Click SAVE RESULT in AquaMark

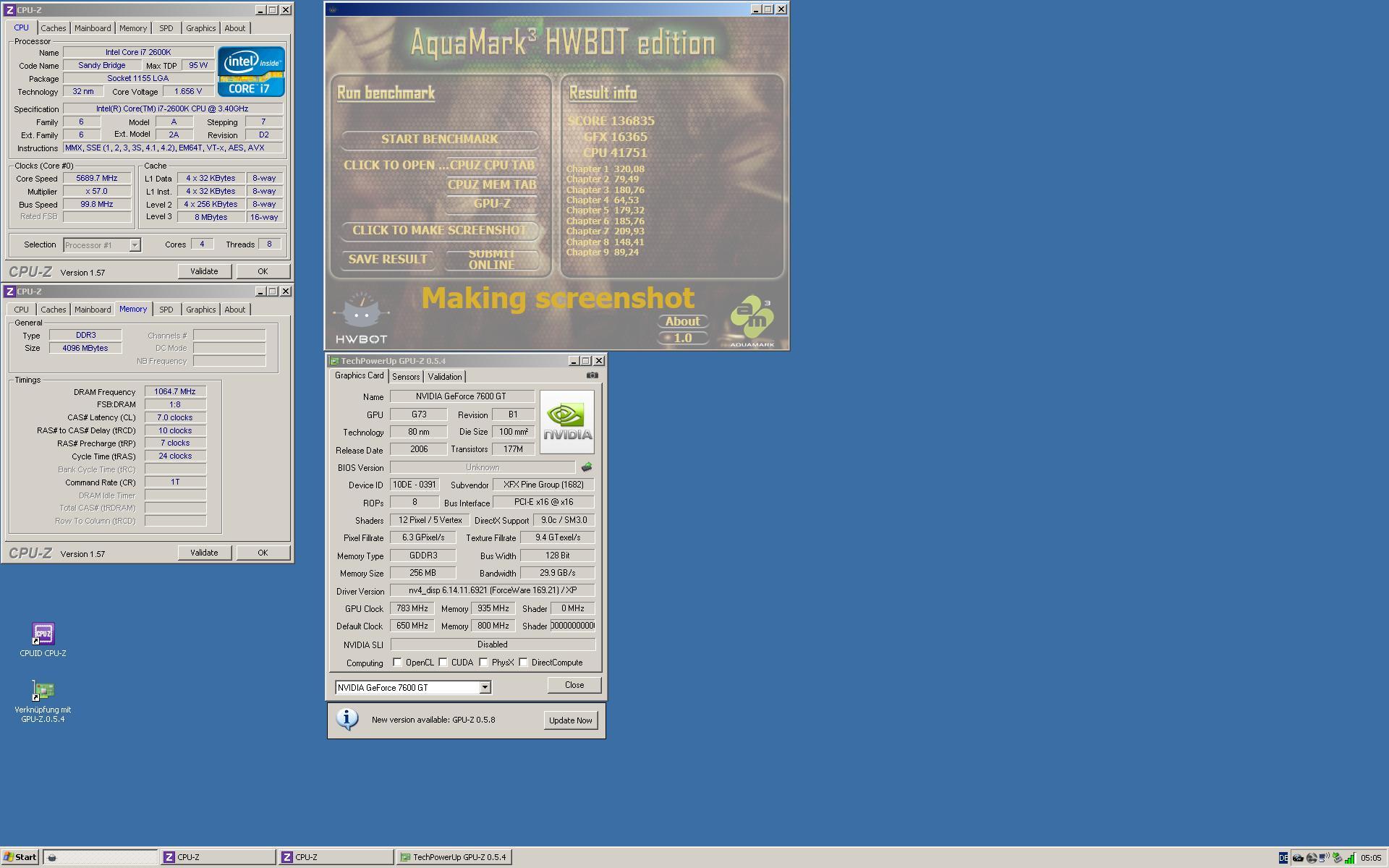coord(388,259)
